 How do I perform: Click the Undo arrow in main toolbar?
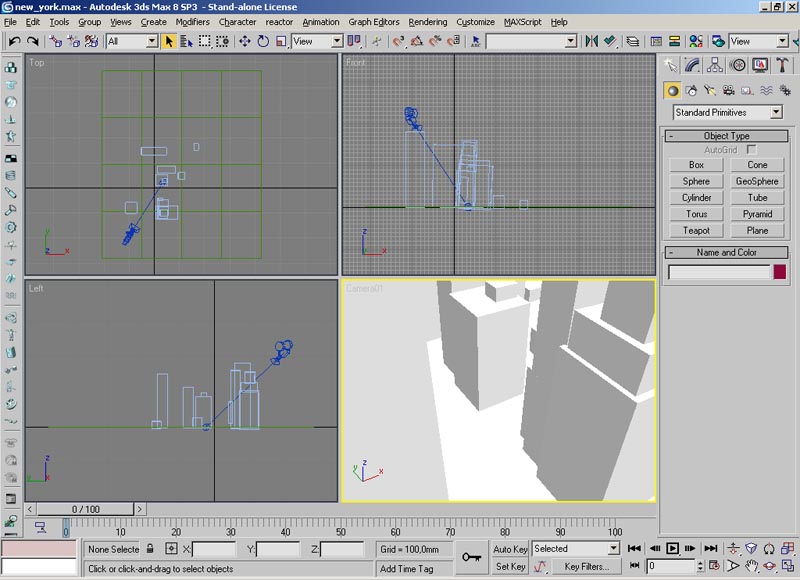click(x=14, y=41)
